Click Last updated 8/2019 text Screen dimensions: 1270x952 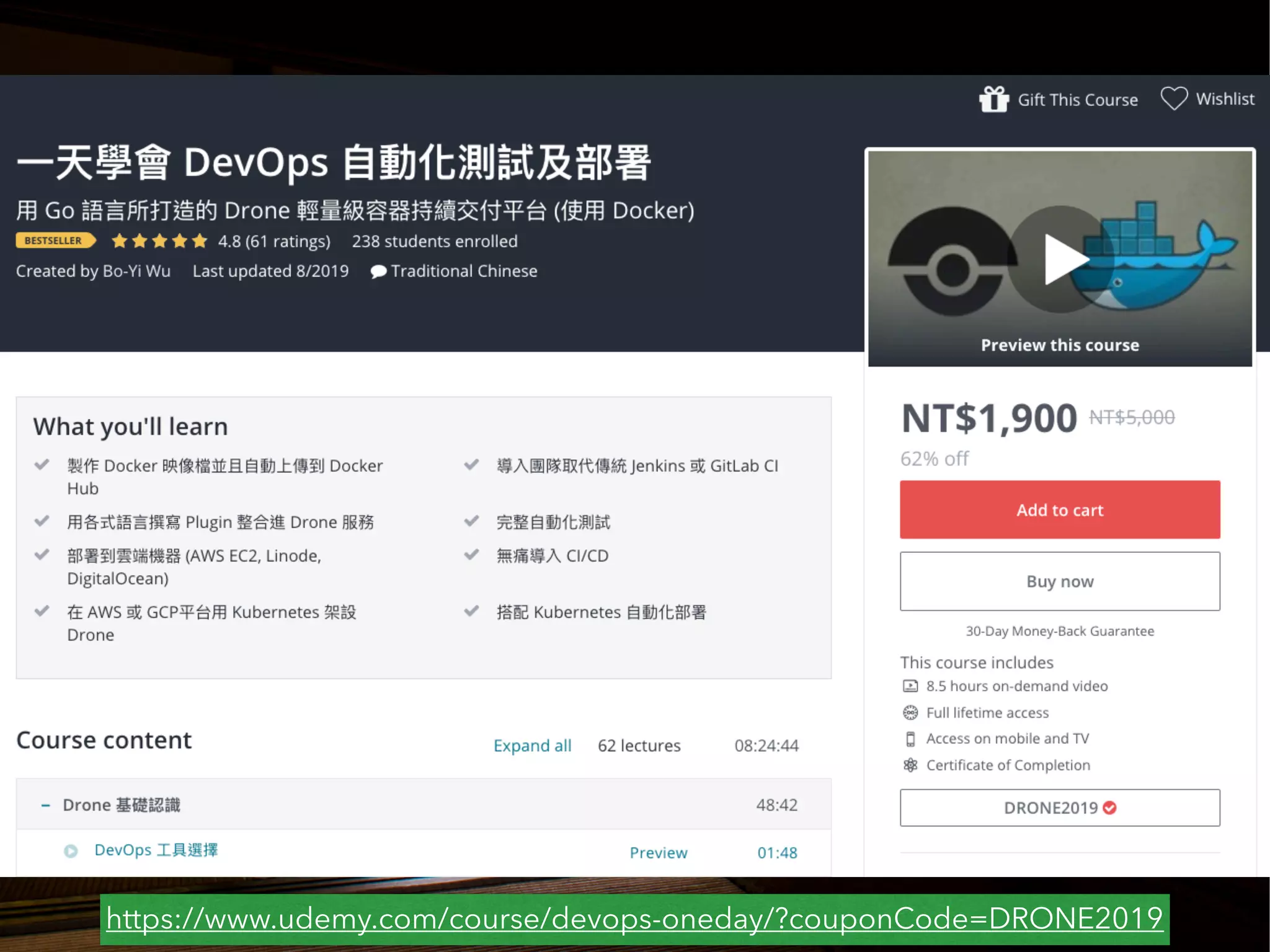tap(270, 271)
